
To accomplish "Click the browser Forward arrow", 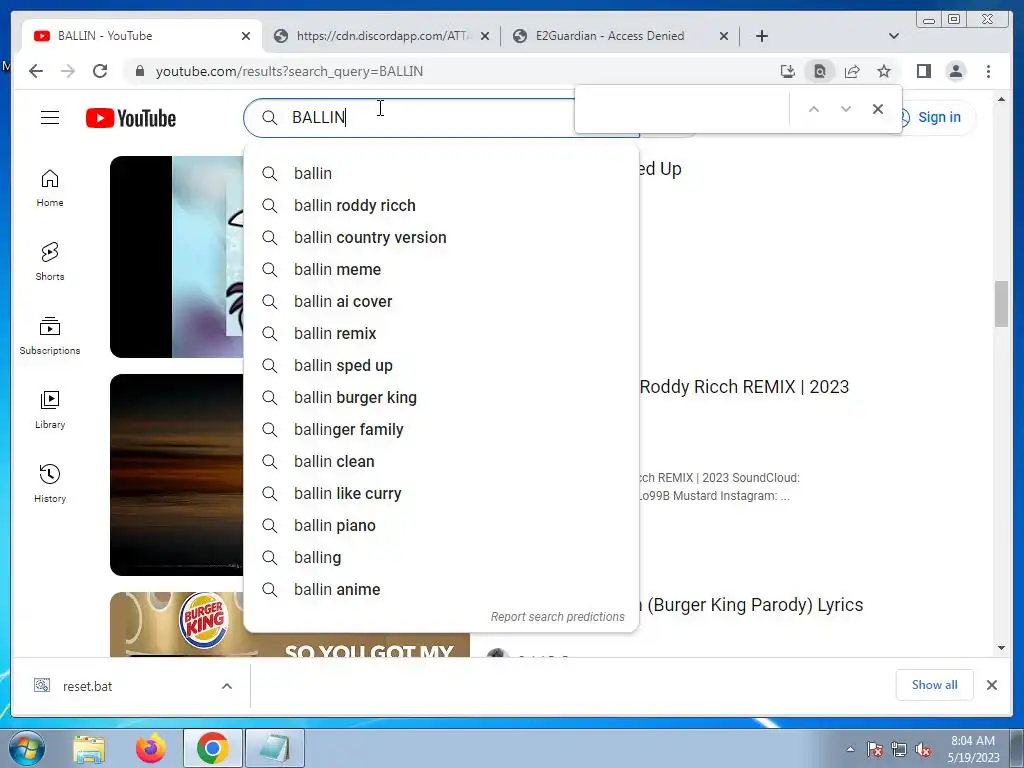I will pos(68,71).
